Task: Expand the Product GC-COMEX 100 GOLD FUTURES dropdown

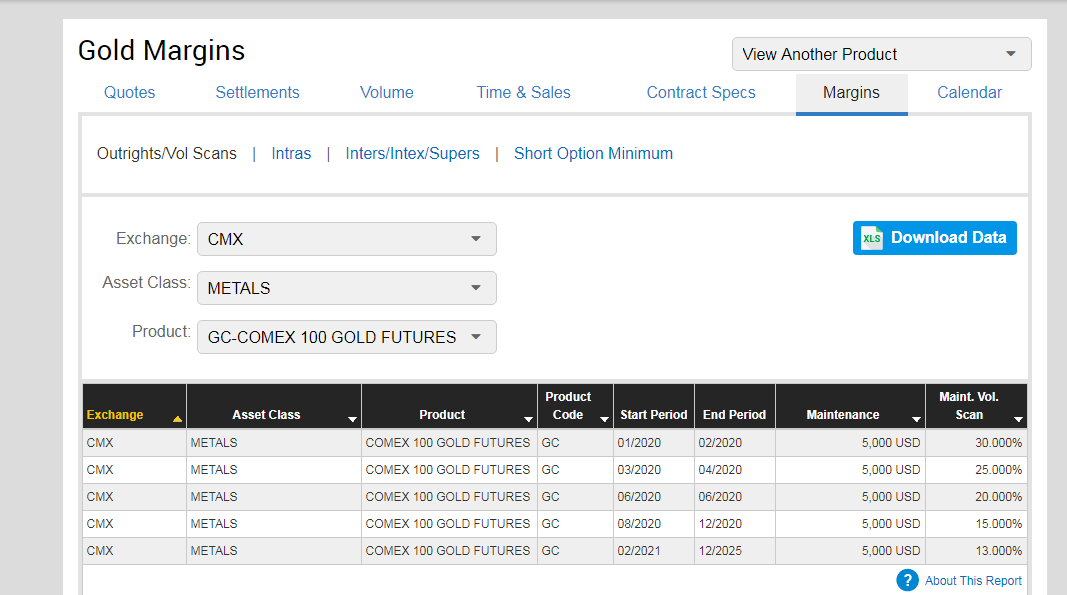Action: pyautogui.click(x=346, y=337)
